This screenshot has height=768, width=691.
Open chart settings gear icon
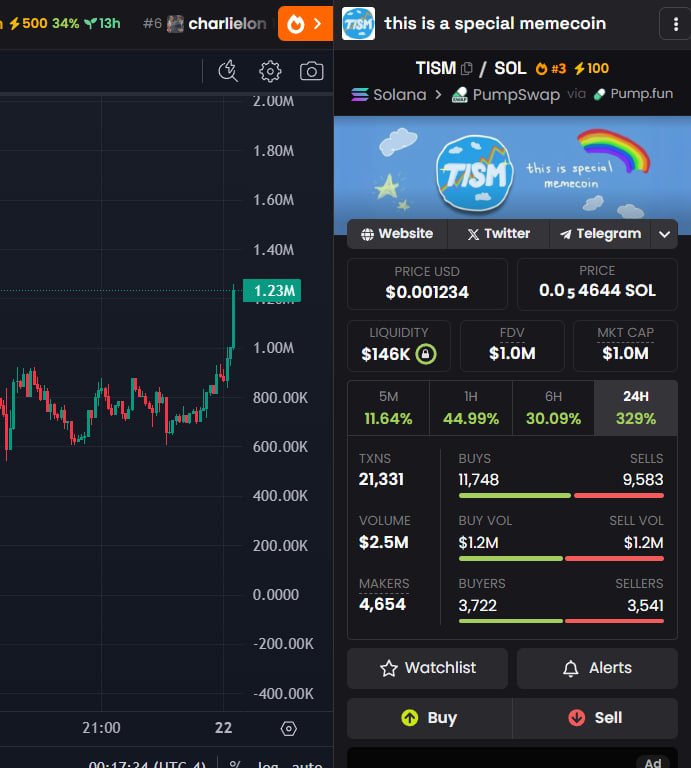tap(270, 72)
